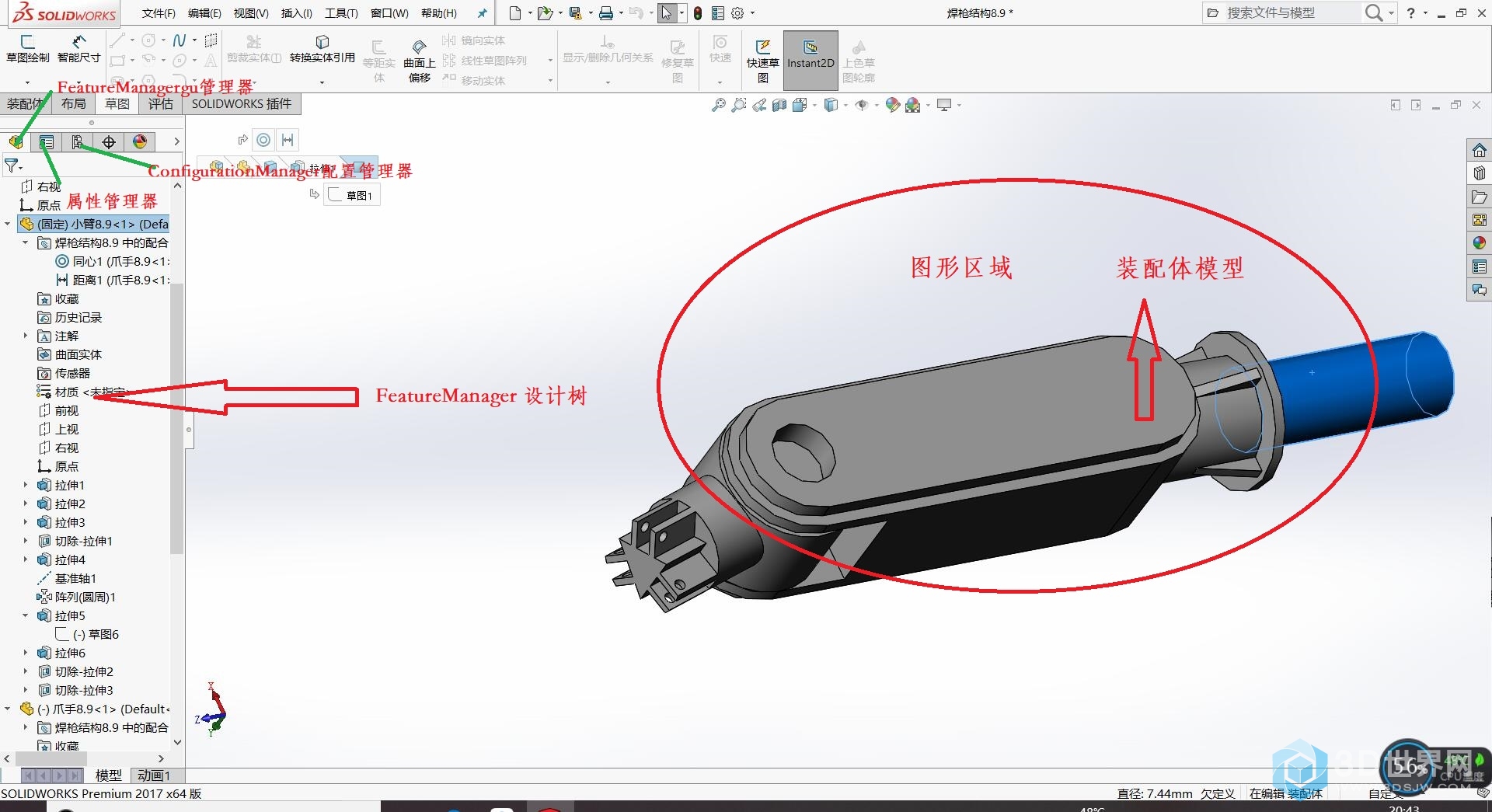Click the Options gear icon
Image resolution: width=1492 pixels, height=812 pixels.
[x=738, y=13]
